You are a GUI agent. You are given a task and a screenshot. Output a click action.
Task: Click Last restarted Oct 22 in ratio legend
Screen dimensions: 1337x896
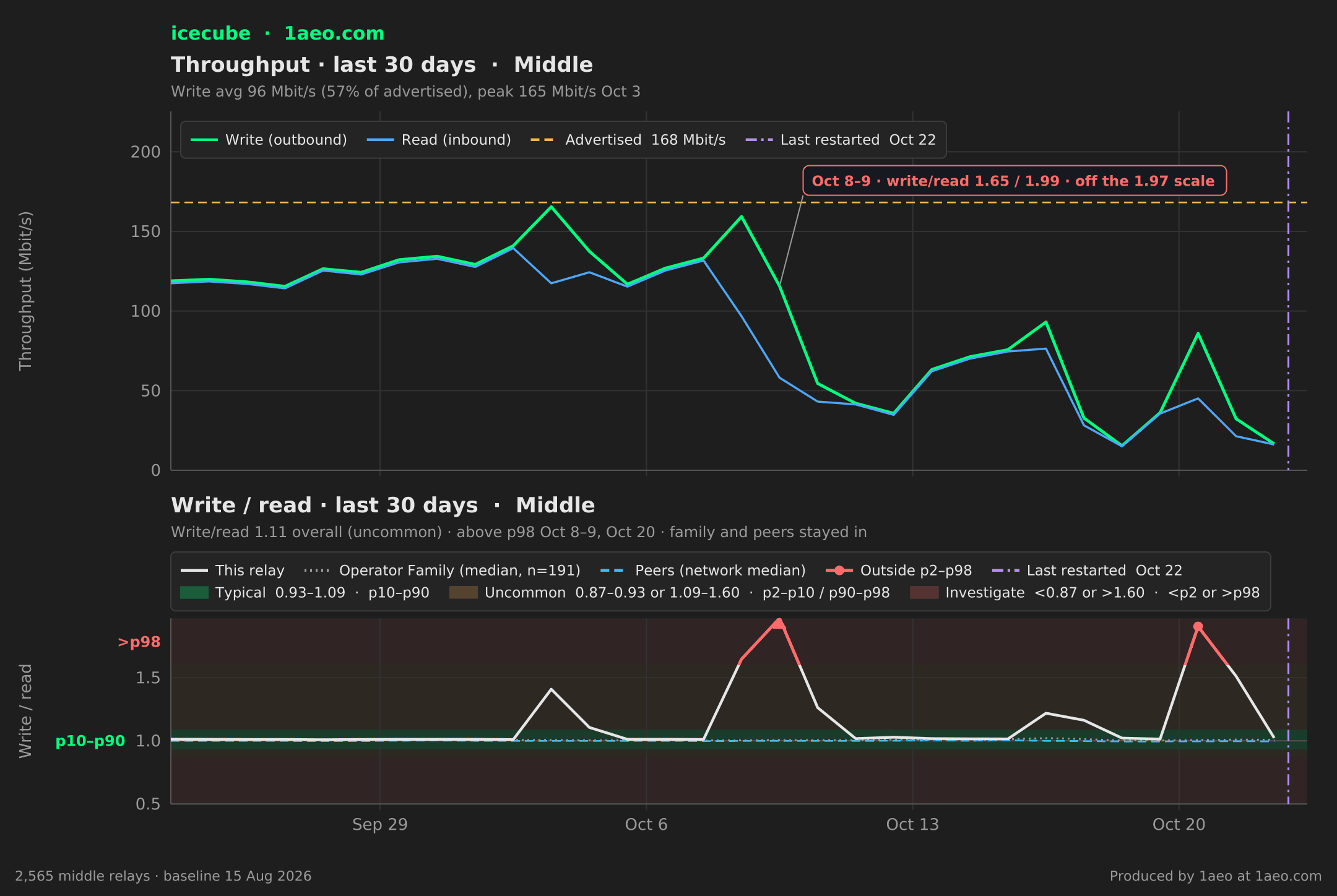click(1087, 571)
